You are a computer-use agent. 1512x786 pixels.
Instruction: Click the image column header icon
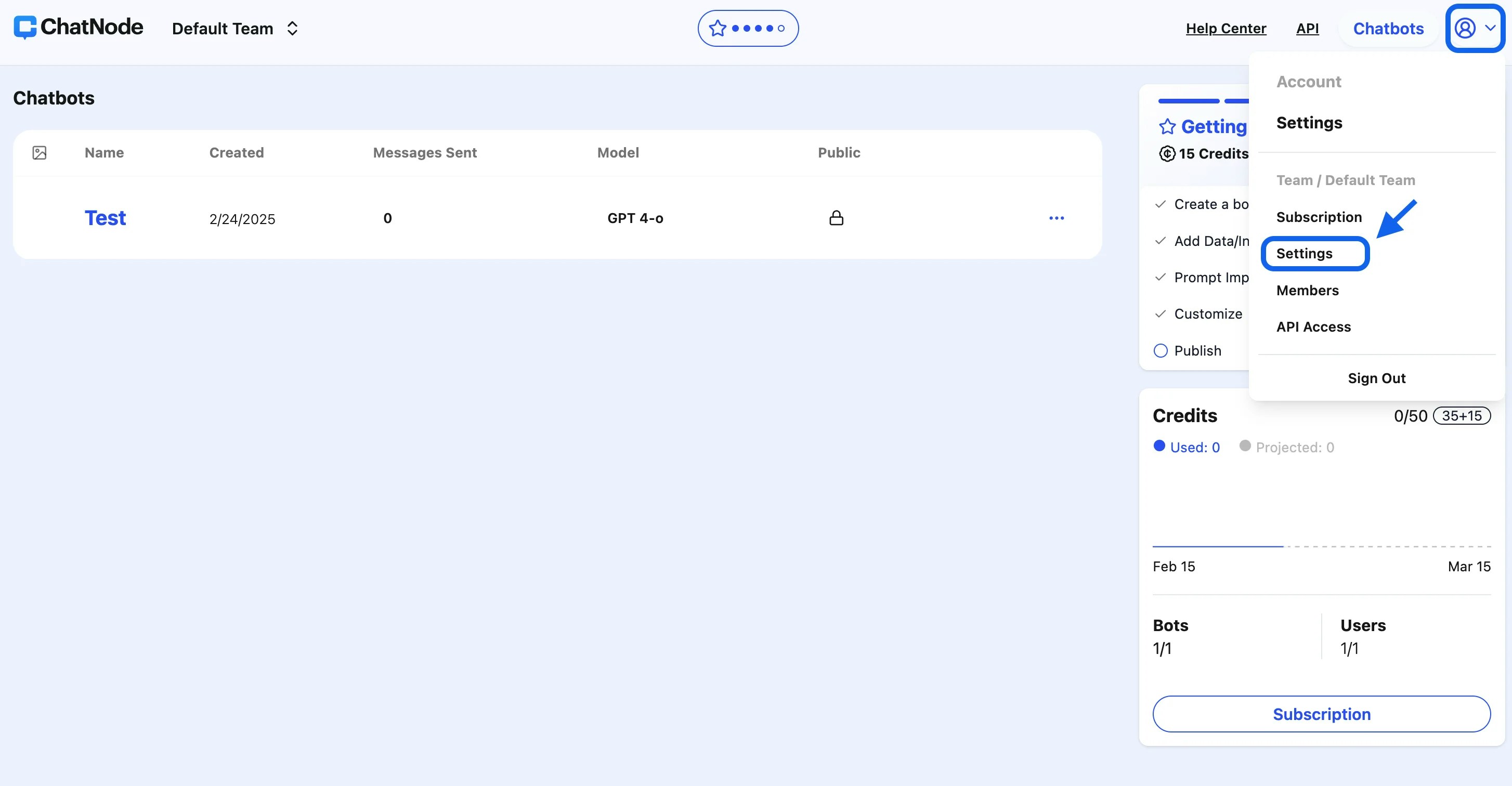point(40,153)
